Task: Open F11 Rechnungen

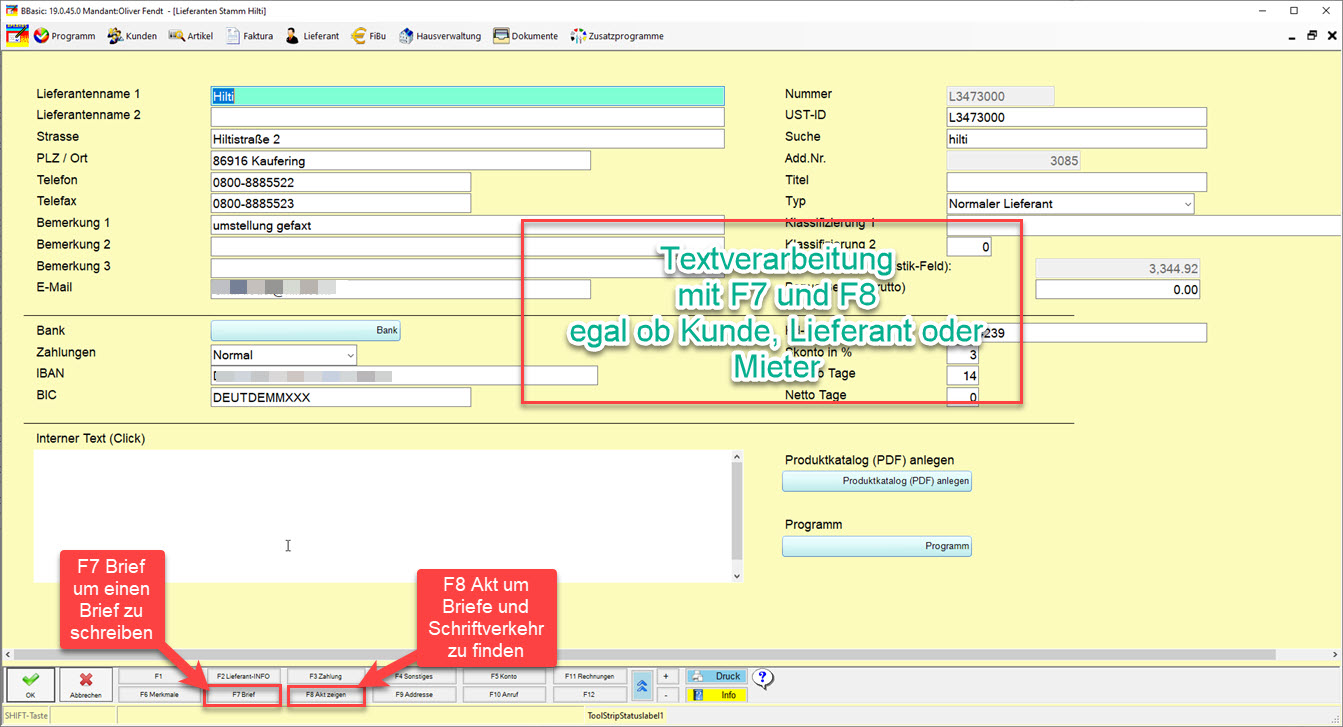Action: (x=589, y=677)
